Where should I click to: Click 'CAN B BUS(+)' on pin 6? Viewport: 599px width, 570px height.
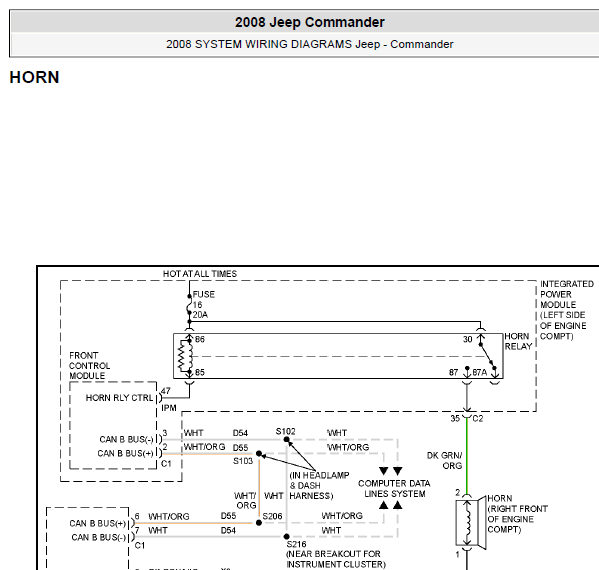[97, 523]
